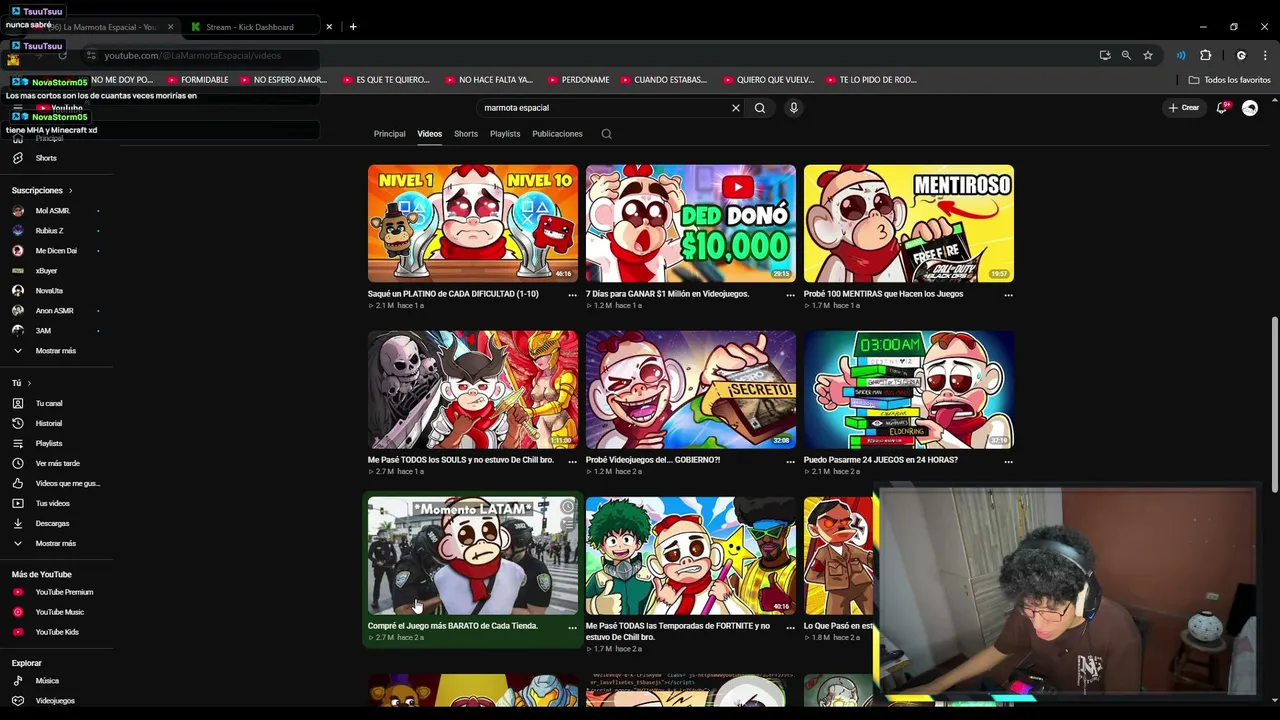
Task: Open the Mol ASMR subscription channel
Action: (53, 211)
